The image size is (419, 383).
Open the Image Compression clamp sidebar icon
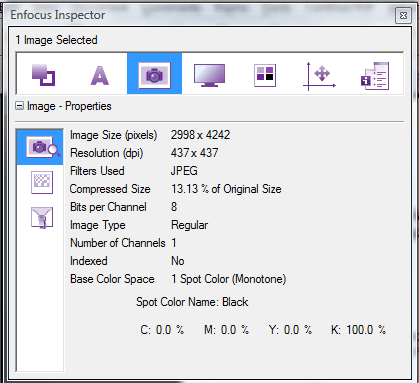click(x=42, y=217)
